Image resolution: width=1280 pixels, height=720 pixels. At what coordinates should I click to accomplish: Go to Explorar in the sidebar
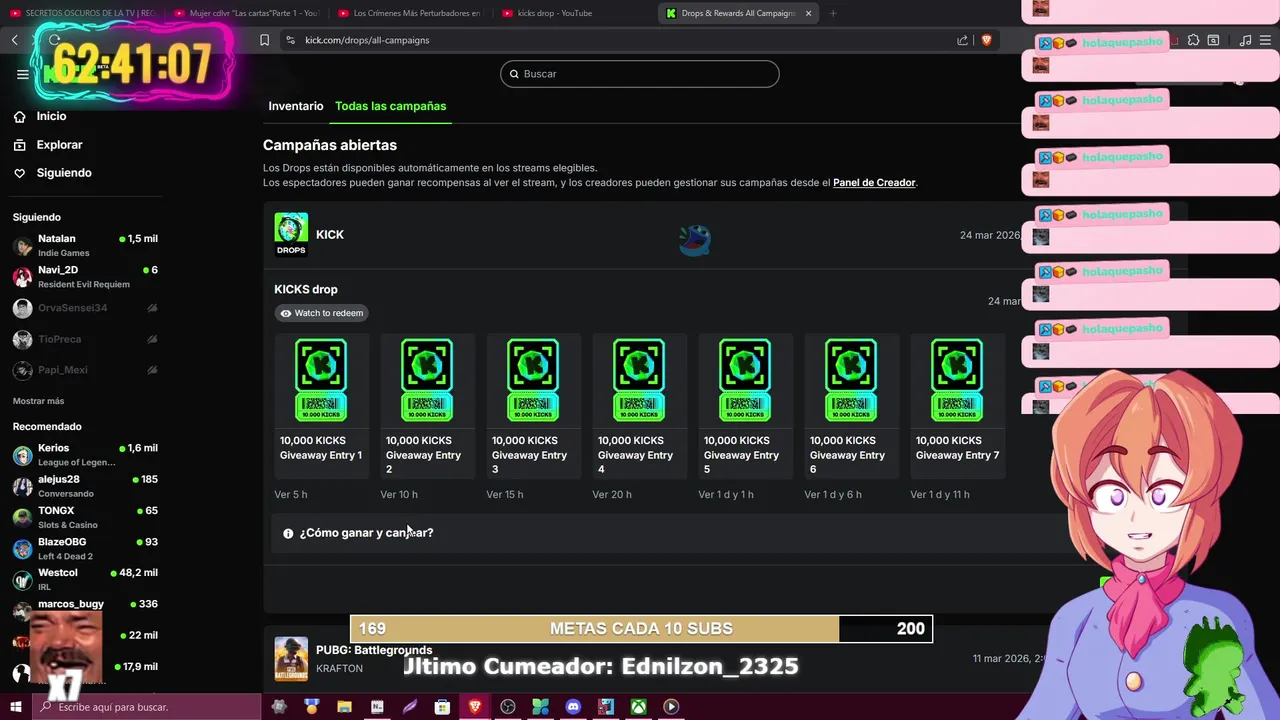pyautogui.click(x=59, y=145)
